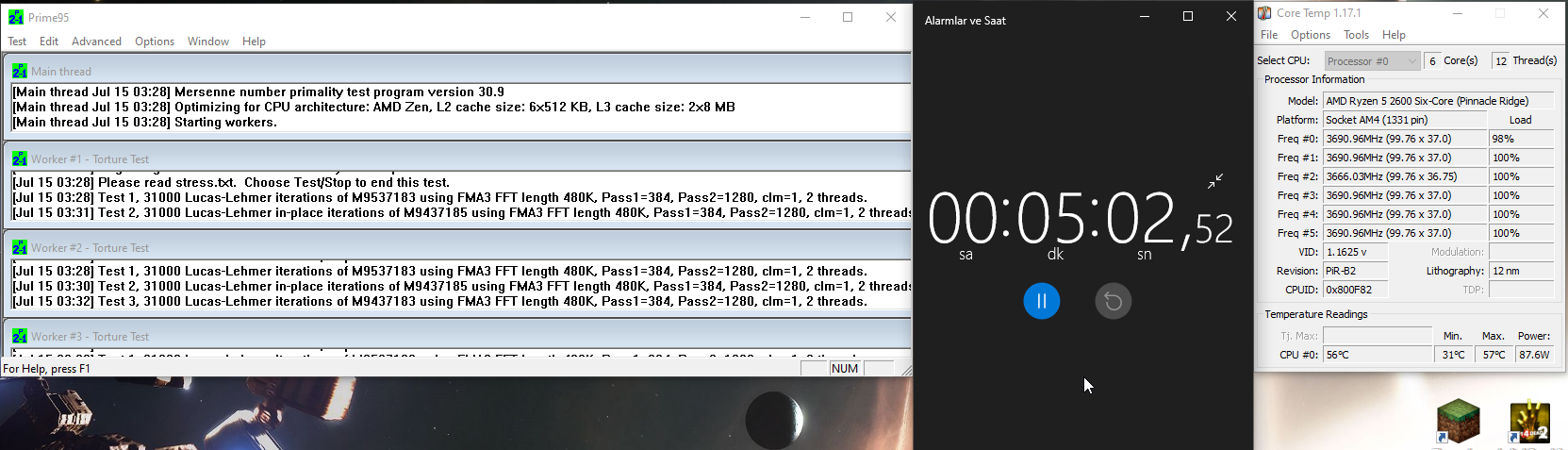Click the Core(s) count field

1432,61
